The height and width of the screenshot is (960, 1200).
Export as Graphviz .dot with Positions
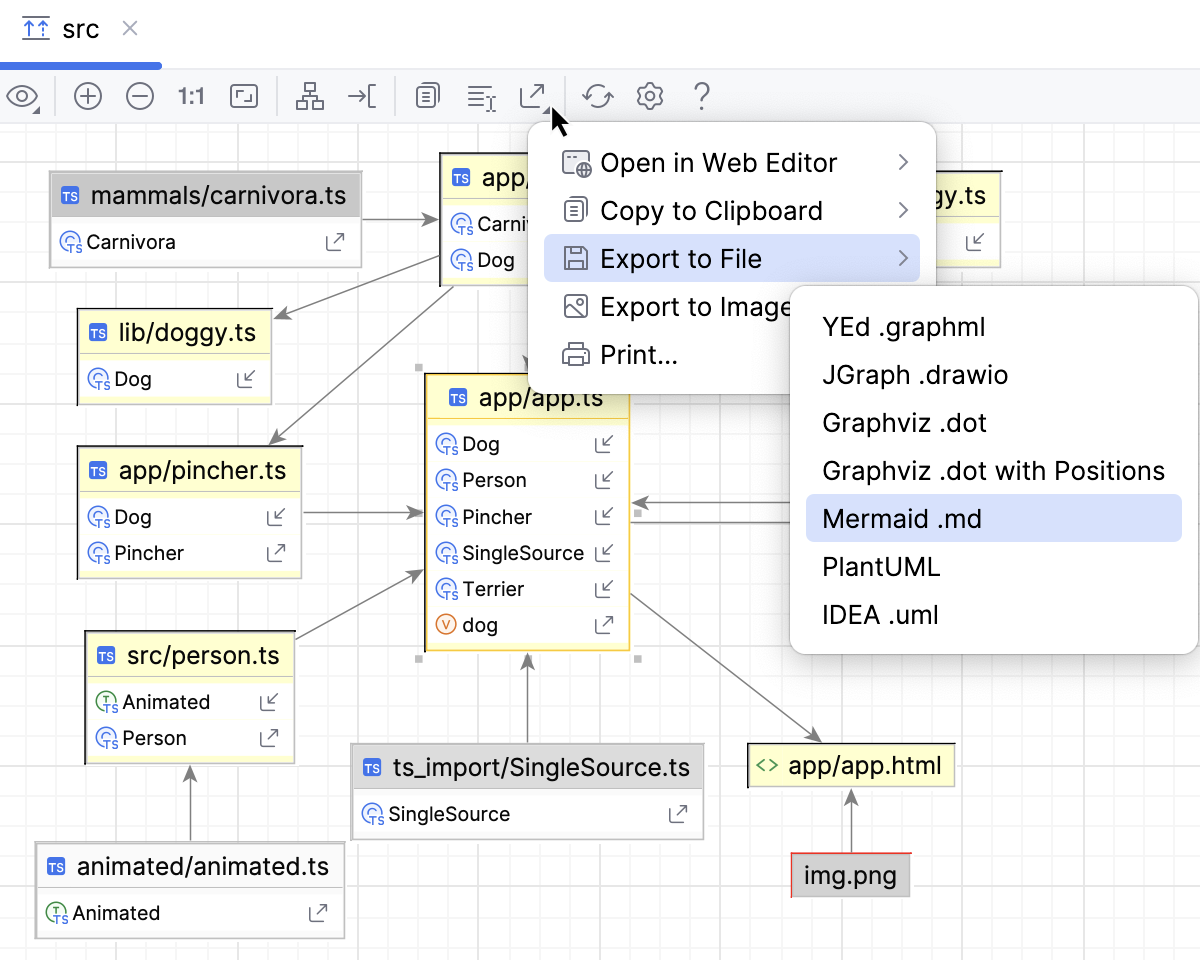pyautogui.click(x=994, y=471)
